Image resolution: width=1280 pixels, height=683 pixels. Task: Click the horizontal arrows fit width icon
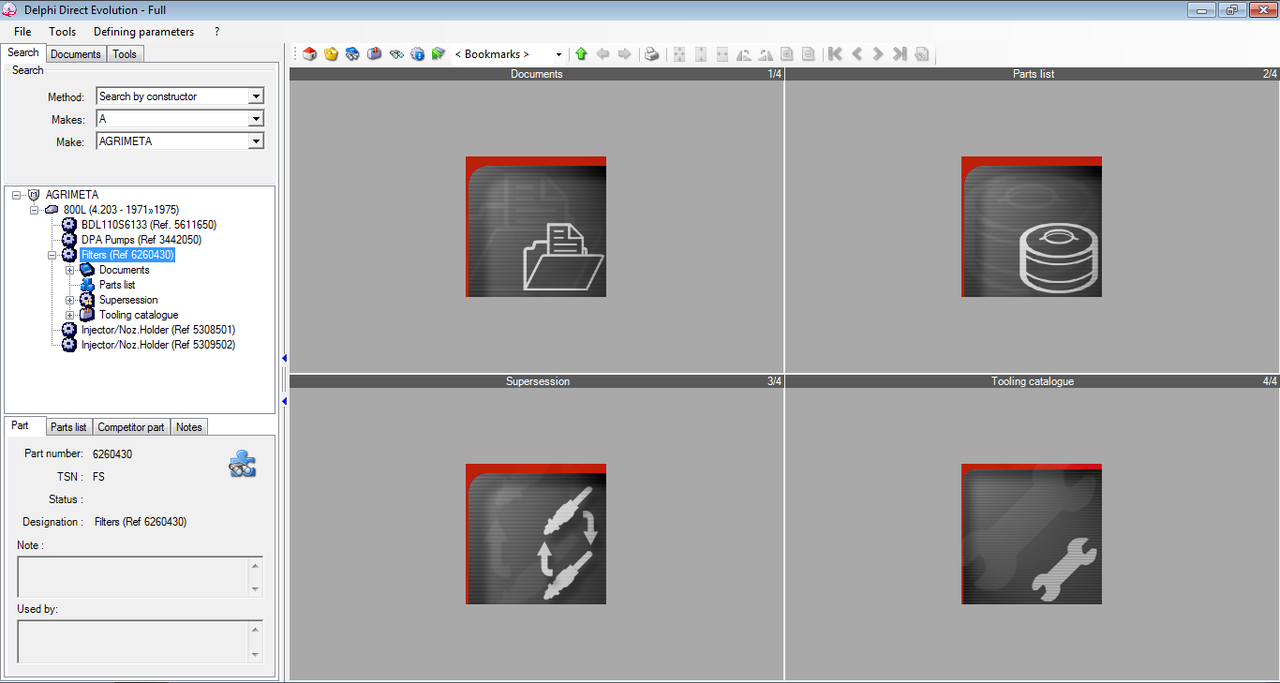tap(722, 54)
